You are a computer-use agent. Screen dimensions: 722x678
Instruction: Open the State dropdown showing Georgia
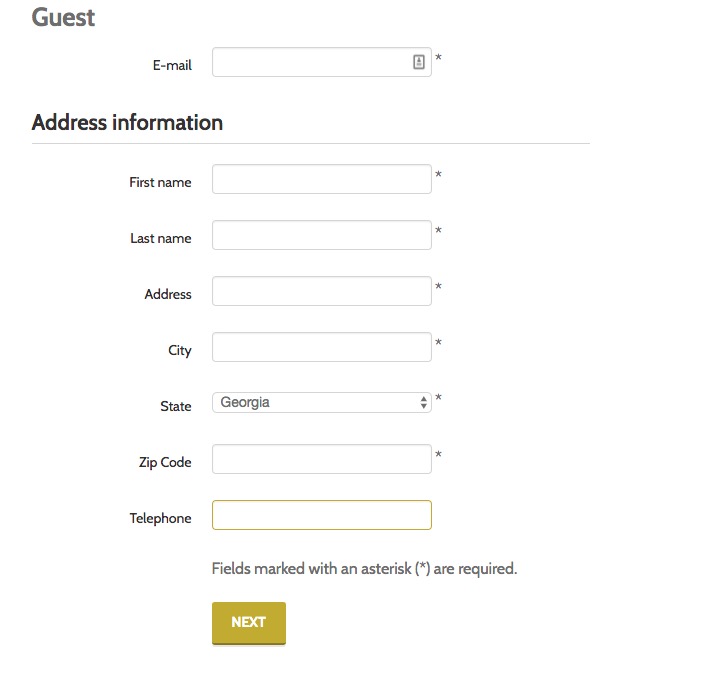(321, 403)
